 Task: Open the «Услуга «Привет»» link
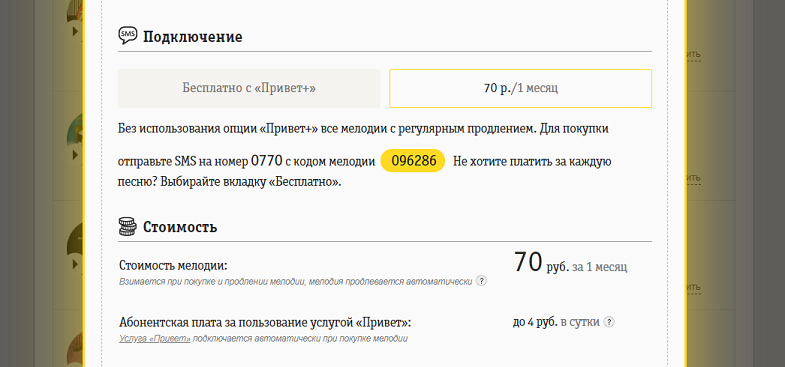pyautogui.click(x=155, y=338)
